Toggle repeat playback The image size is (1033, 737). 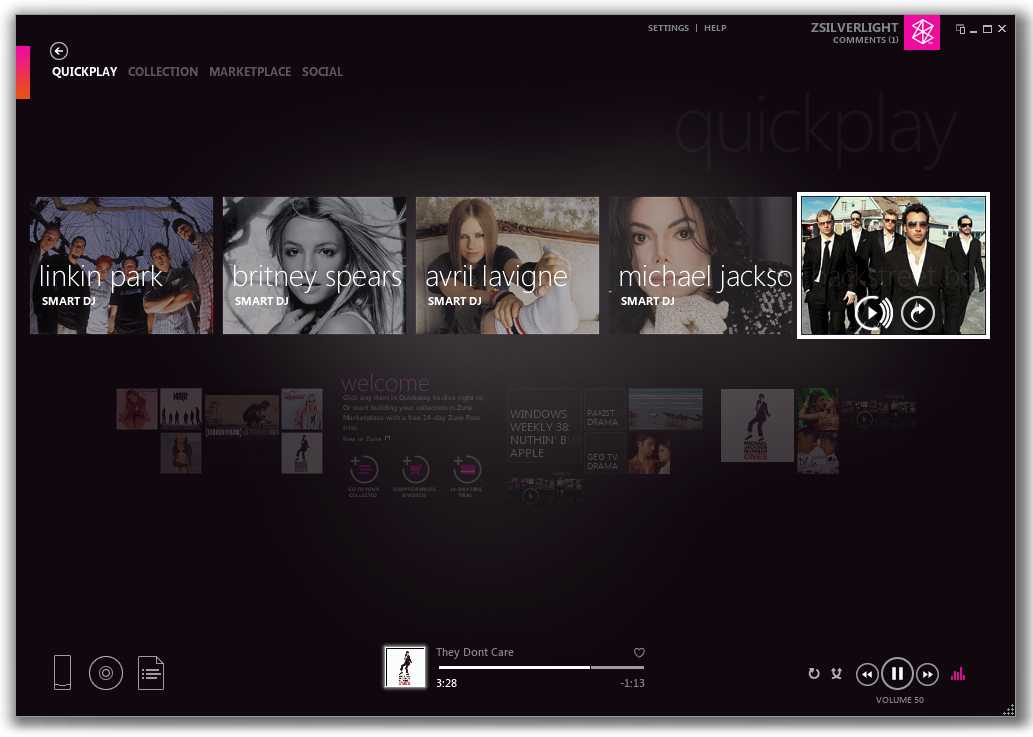(x=814, y=674)
